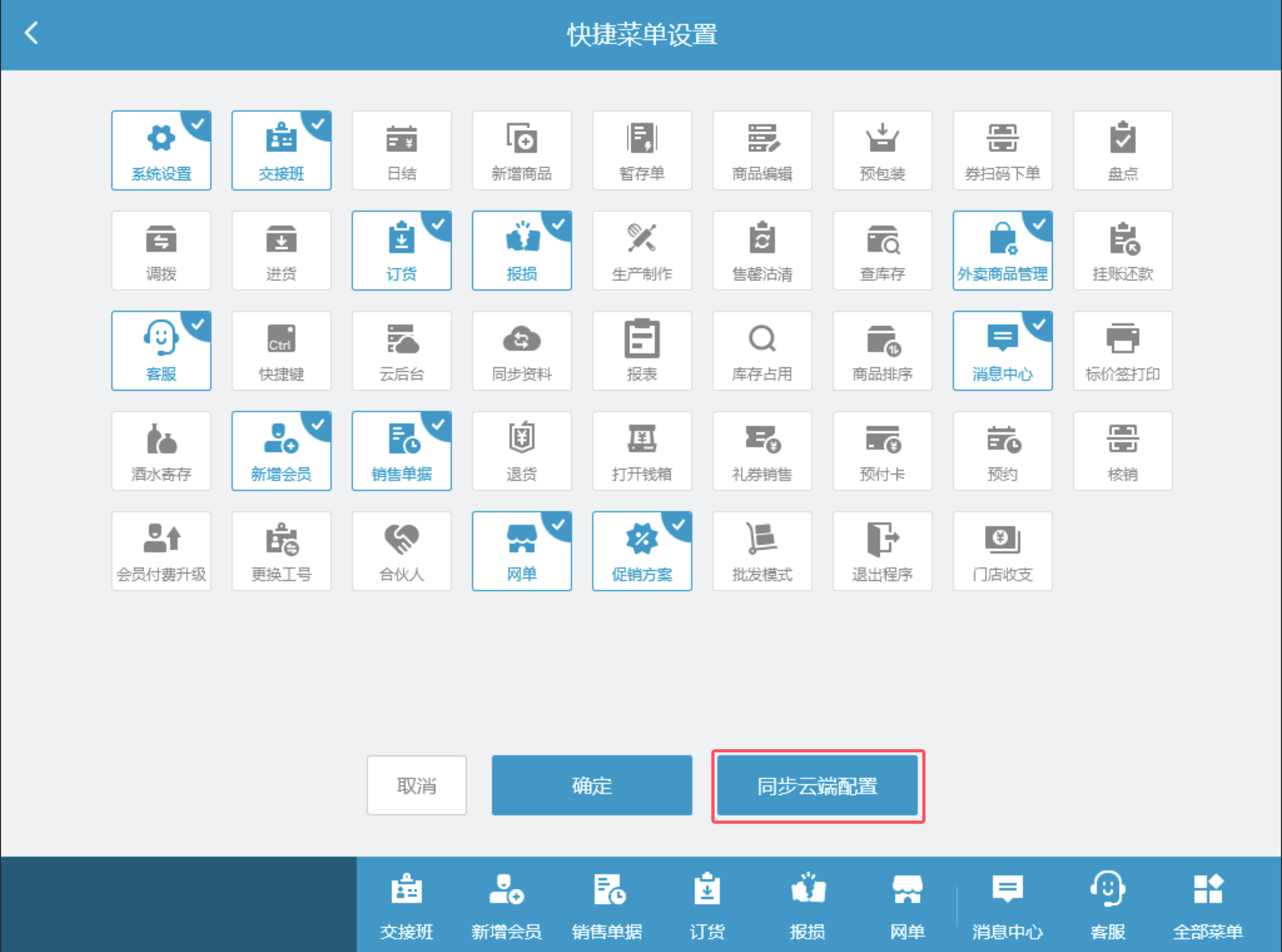Select the 标价签打印 printer tile
Screen dimensions: 1282x952
point(1122,351)
